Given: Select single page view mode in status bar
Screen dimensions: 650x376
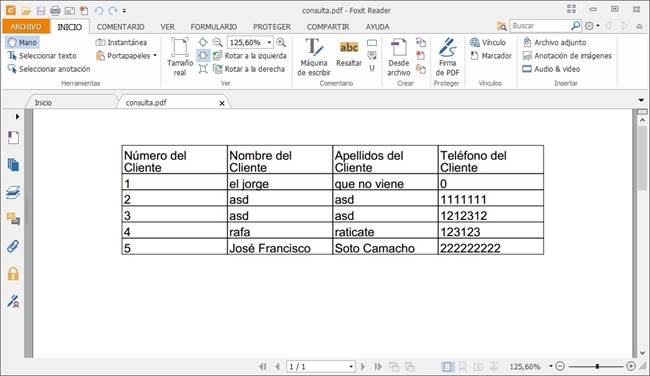Looking at the screenshot, I should [447, 366].
